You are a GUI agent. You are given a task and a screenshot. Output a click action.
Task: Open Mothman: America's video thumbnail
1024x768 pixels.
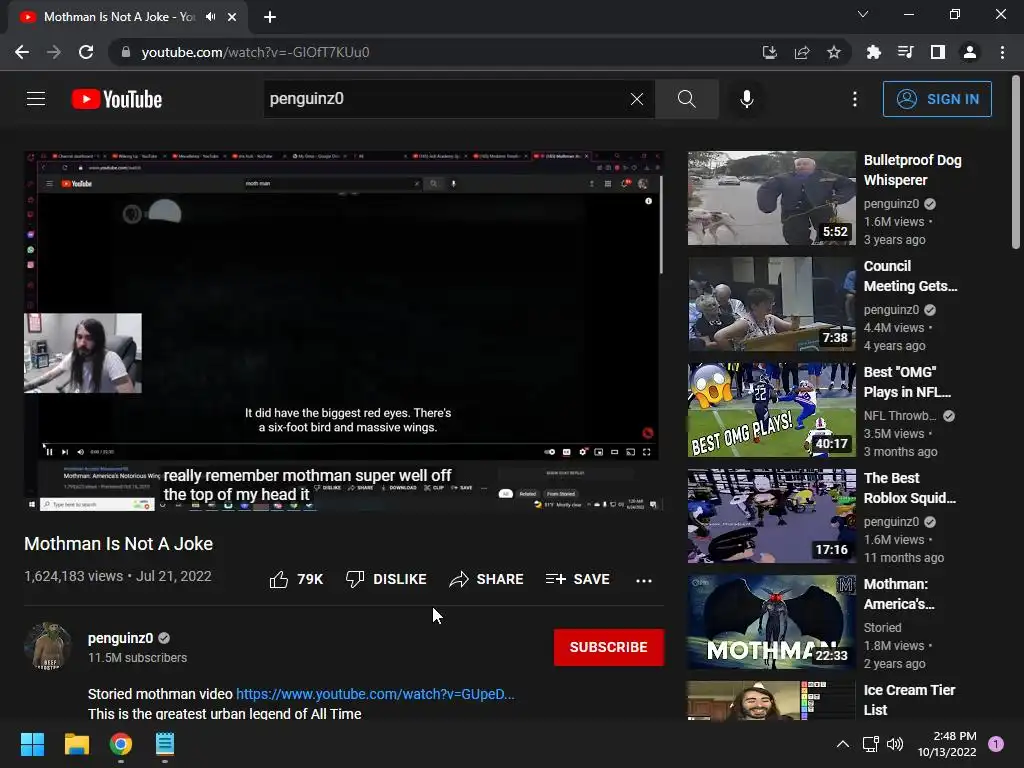[x=771, y=622]
